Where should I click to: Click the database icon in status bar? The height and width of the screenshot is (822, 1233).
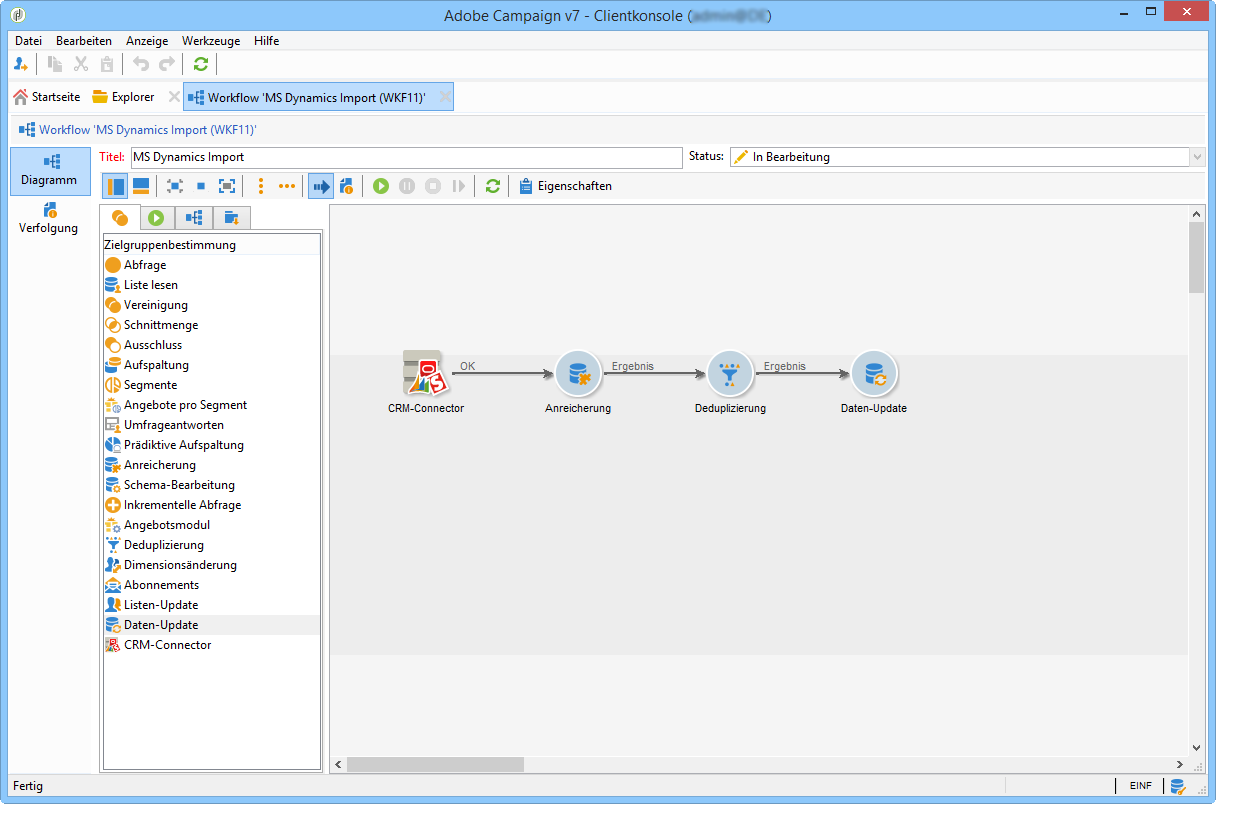tap(1177, 786)
